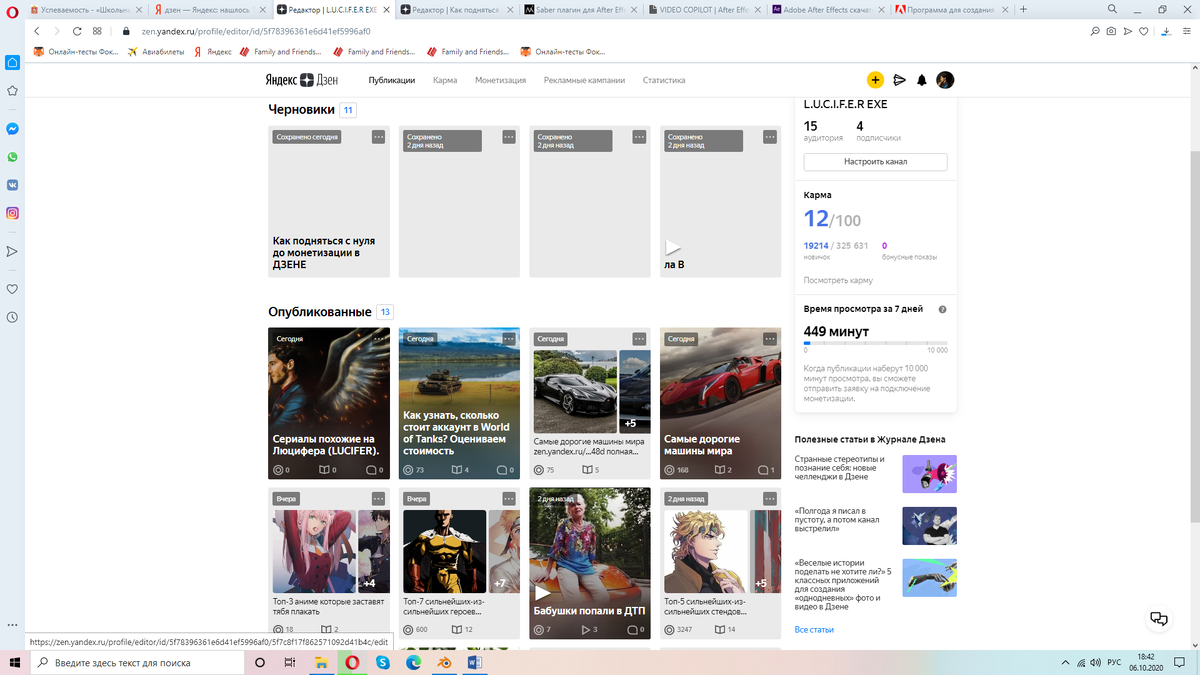Open the speed dial grid icon
Image resolution: width=1200 pixels, height=675 pixels.
(97, 31)
